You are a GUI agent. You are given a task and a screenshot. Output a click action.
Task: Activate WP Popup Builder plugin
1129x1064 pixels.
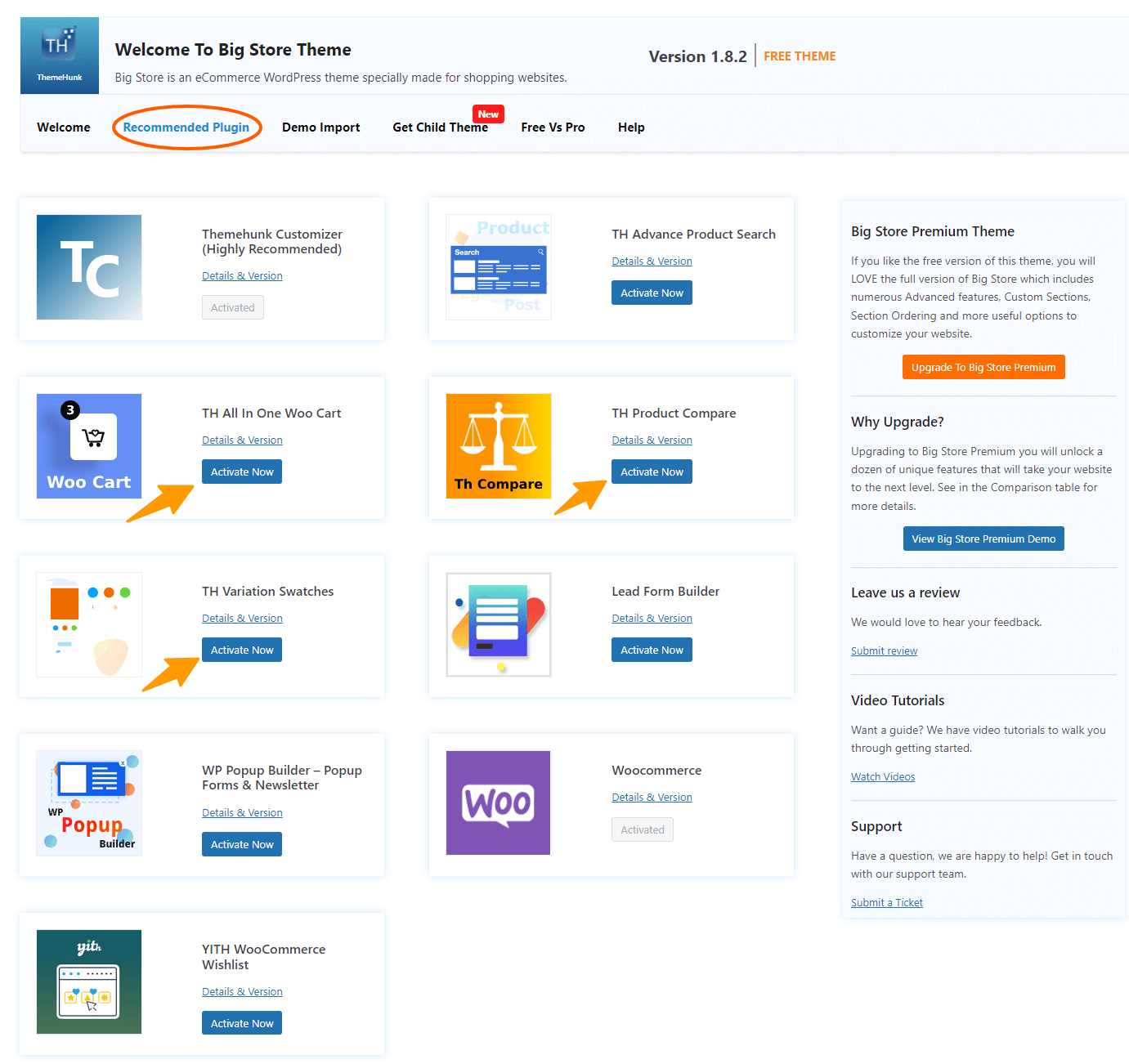[x=242, y=844]
